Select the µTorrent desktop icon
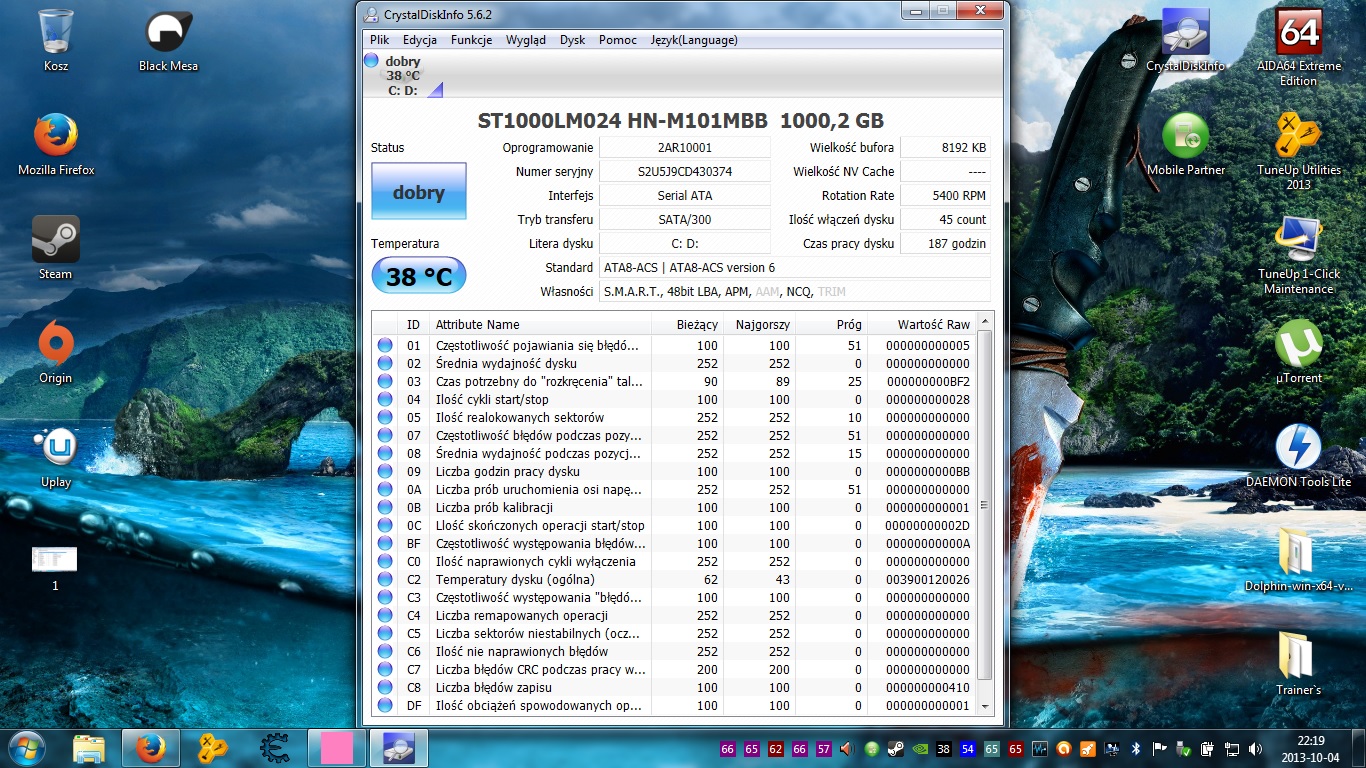The height and width of the screenshot is (768, 1366). coord(1298,352)
